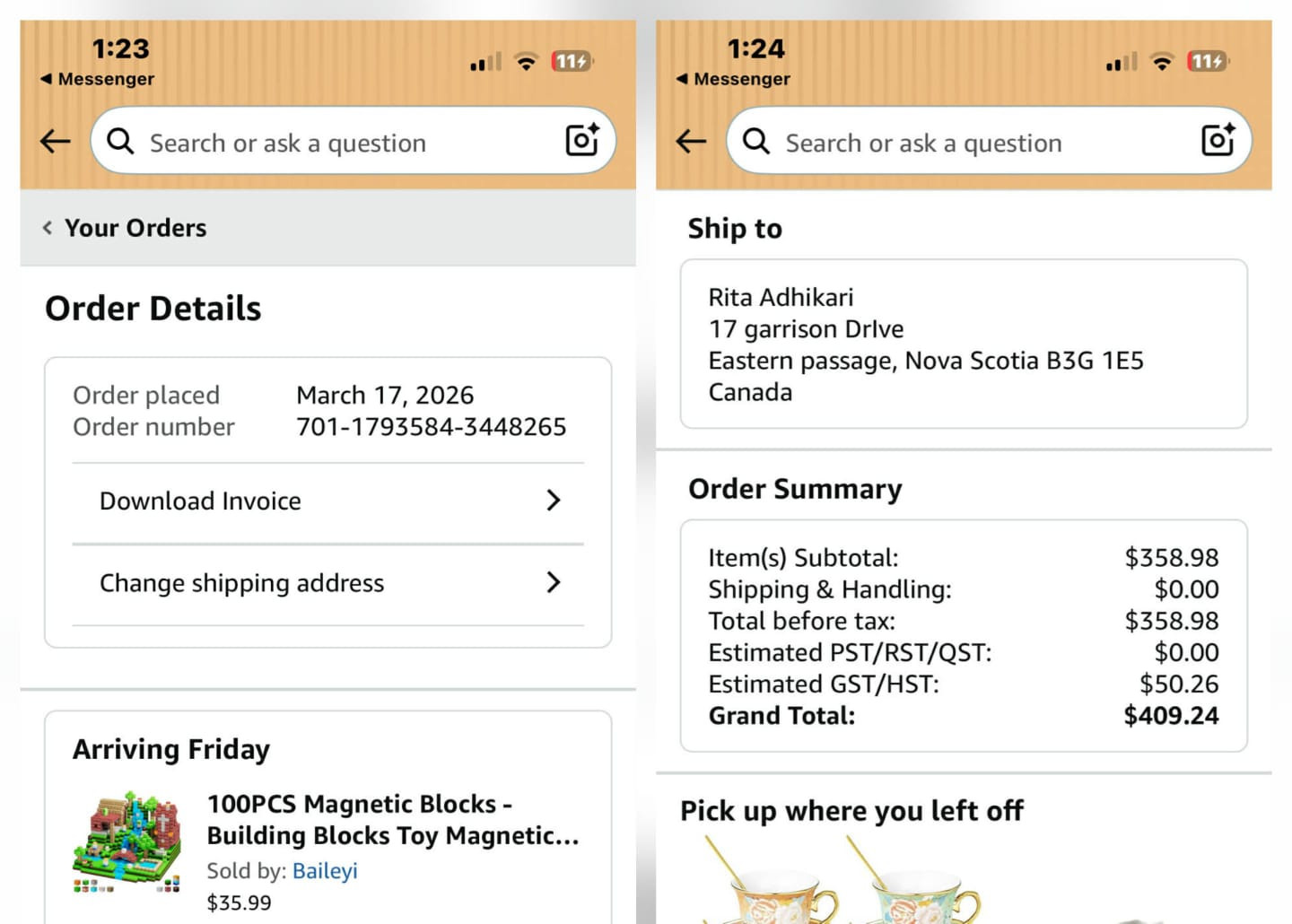Open camera lens search on right screen
The width and height of the screenshot is (1292, 924).
(x=1218, y=140)
